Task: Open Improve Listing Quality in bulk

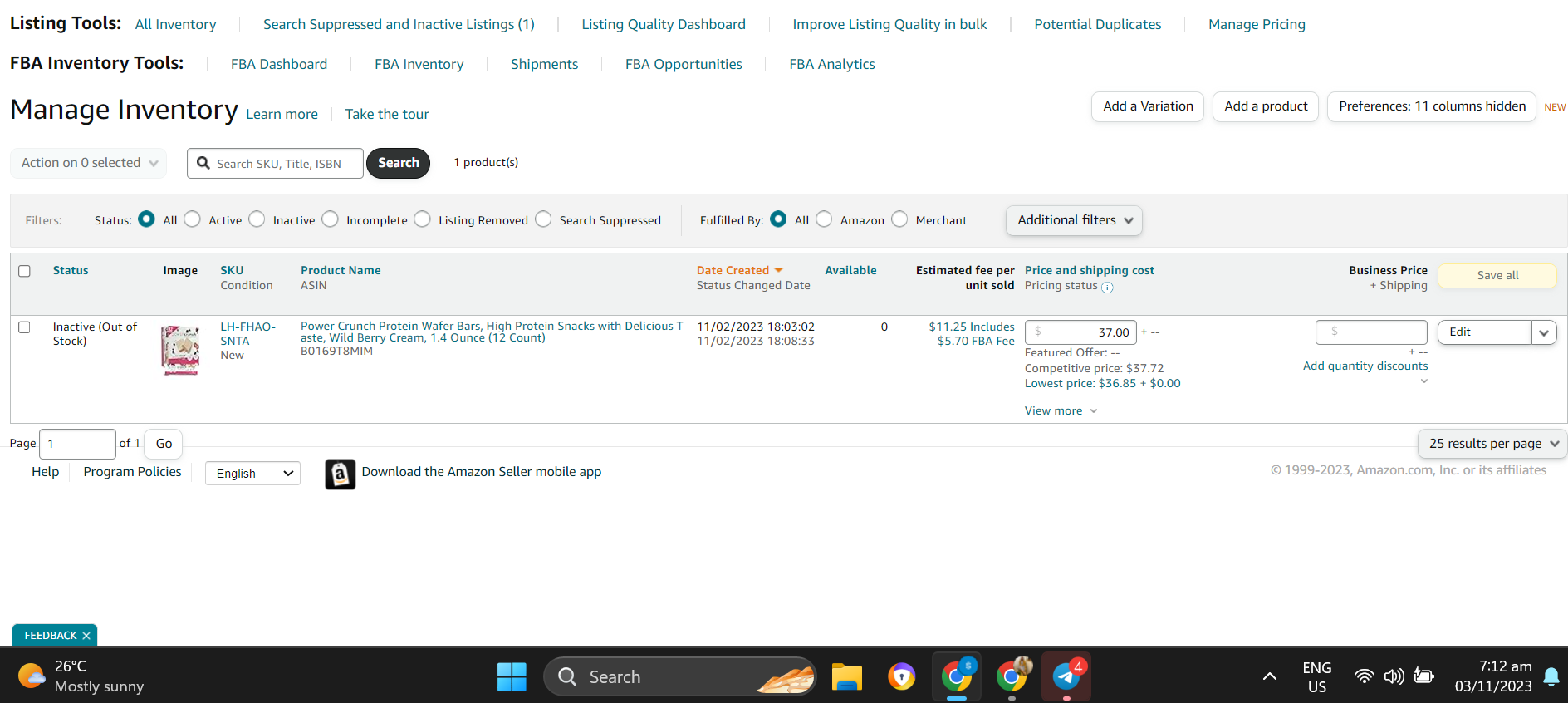Action: point(889,25)
